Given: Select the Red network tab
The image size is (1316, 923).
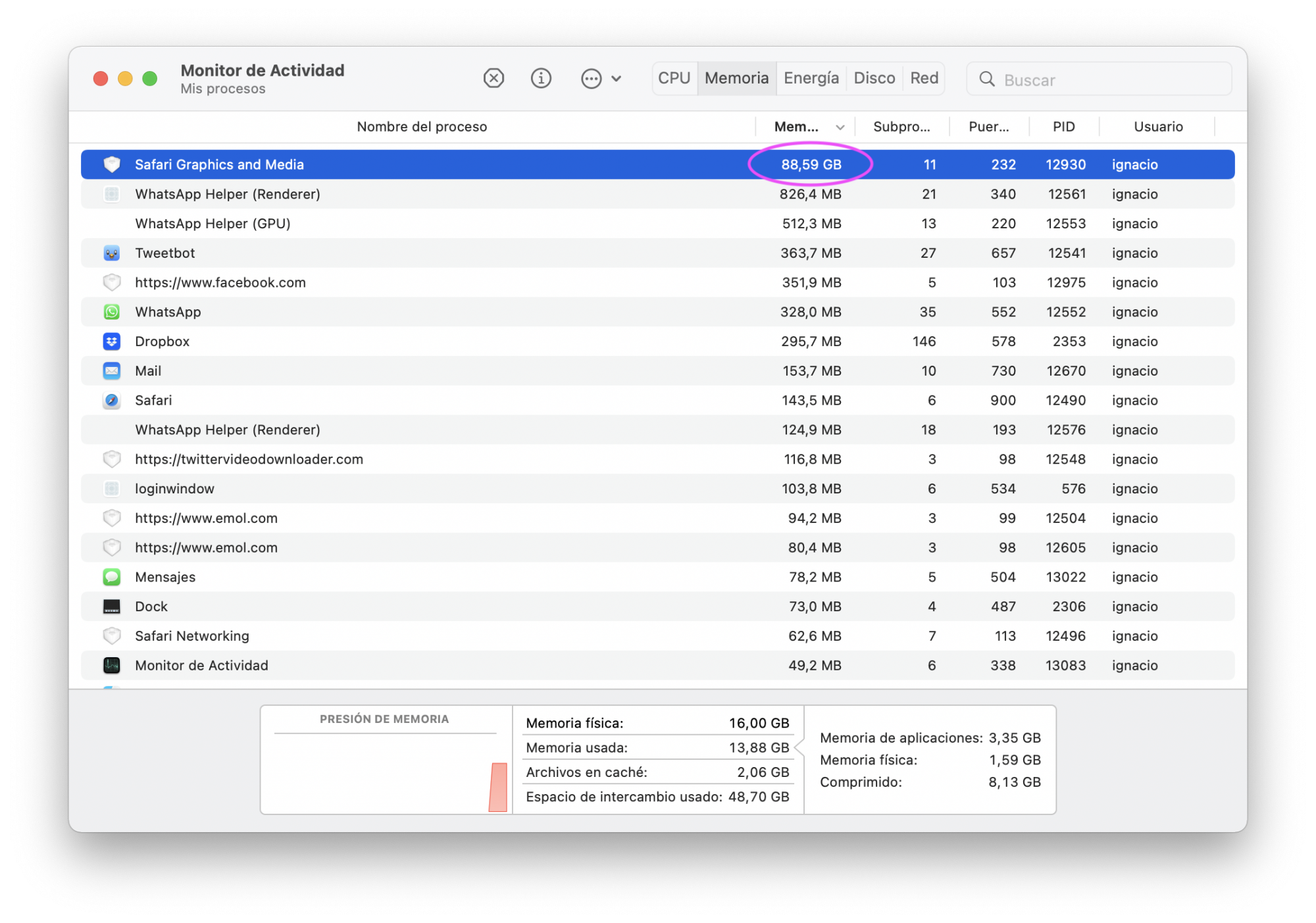Looking at the screenshot, I should coord(924,78).
